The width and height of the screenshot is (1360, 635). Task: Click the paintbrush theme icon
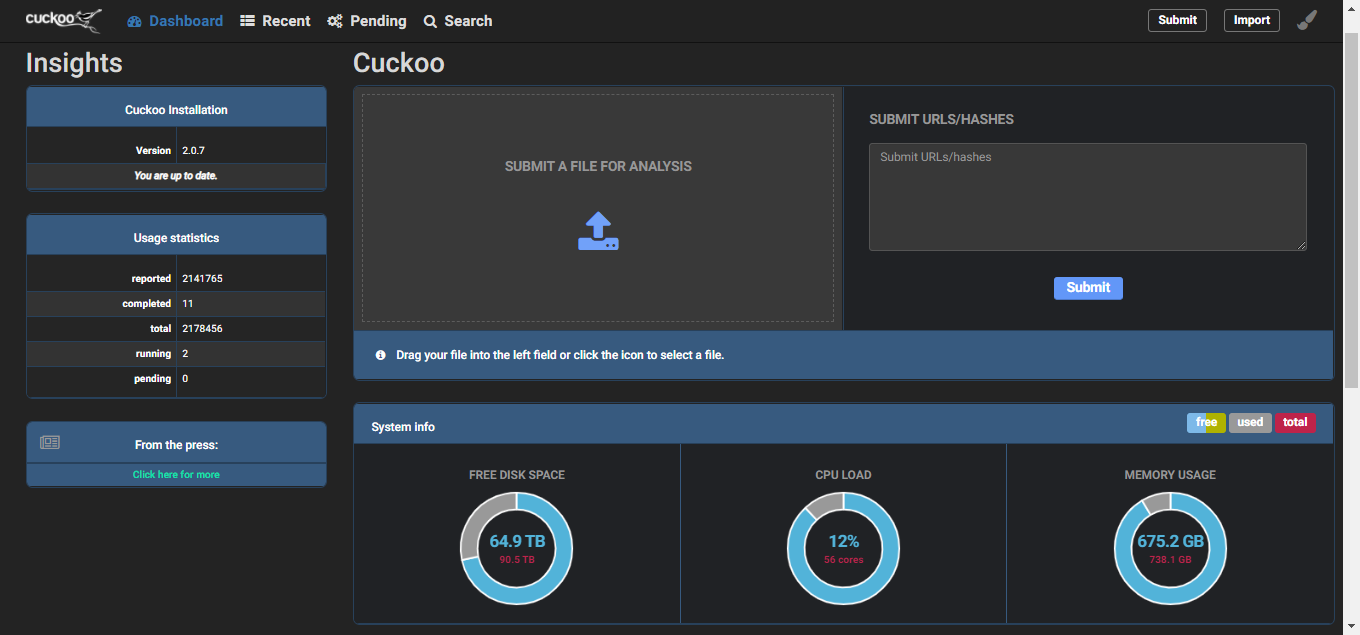point(1307,20)
